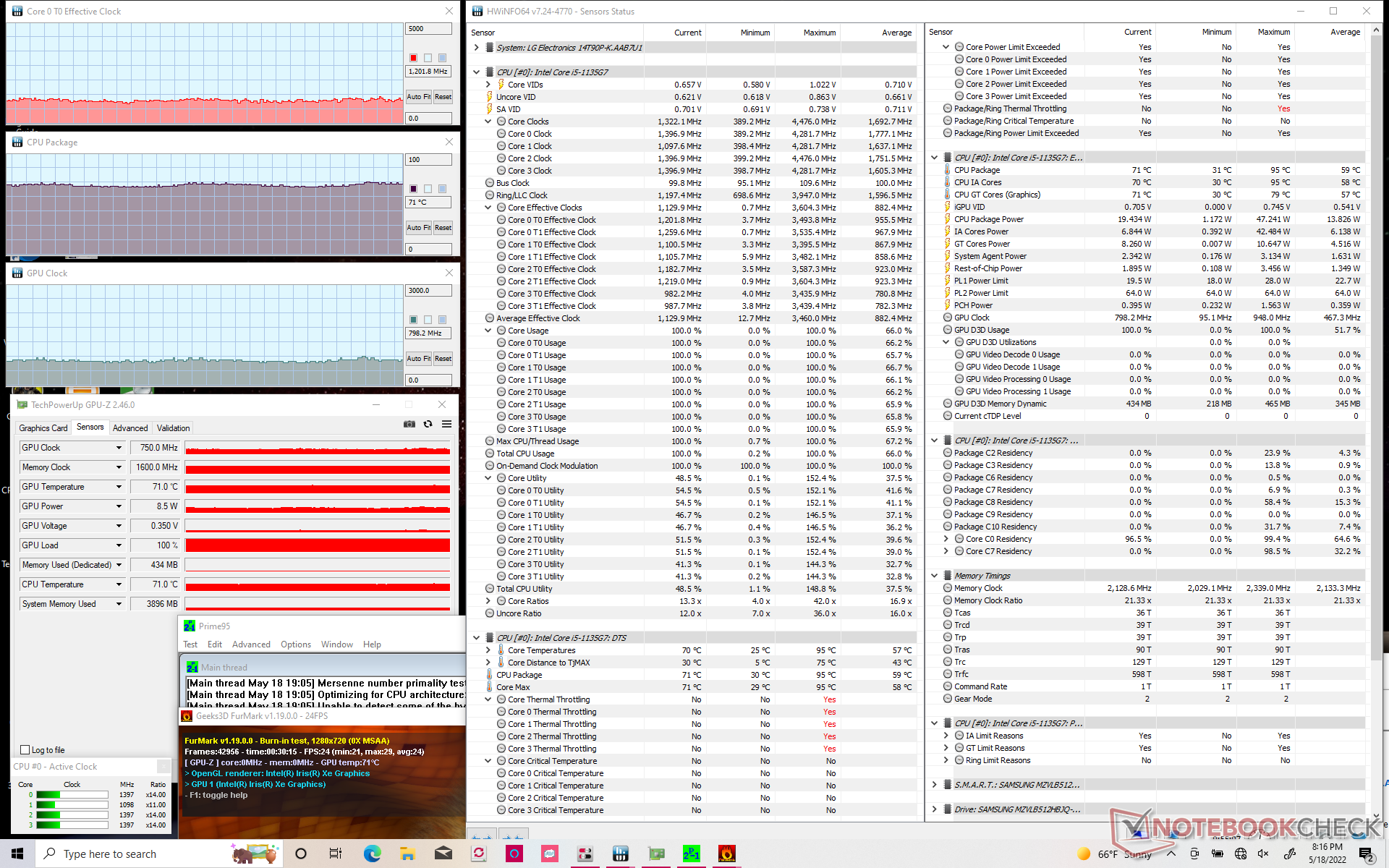
Task: Take GPU-Z screenshot with camera icon
Action: [409, 425]
